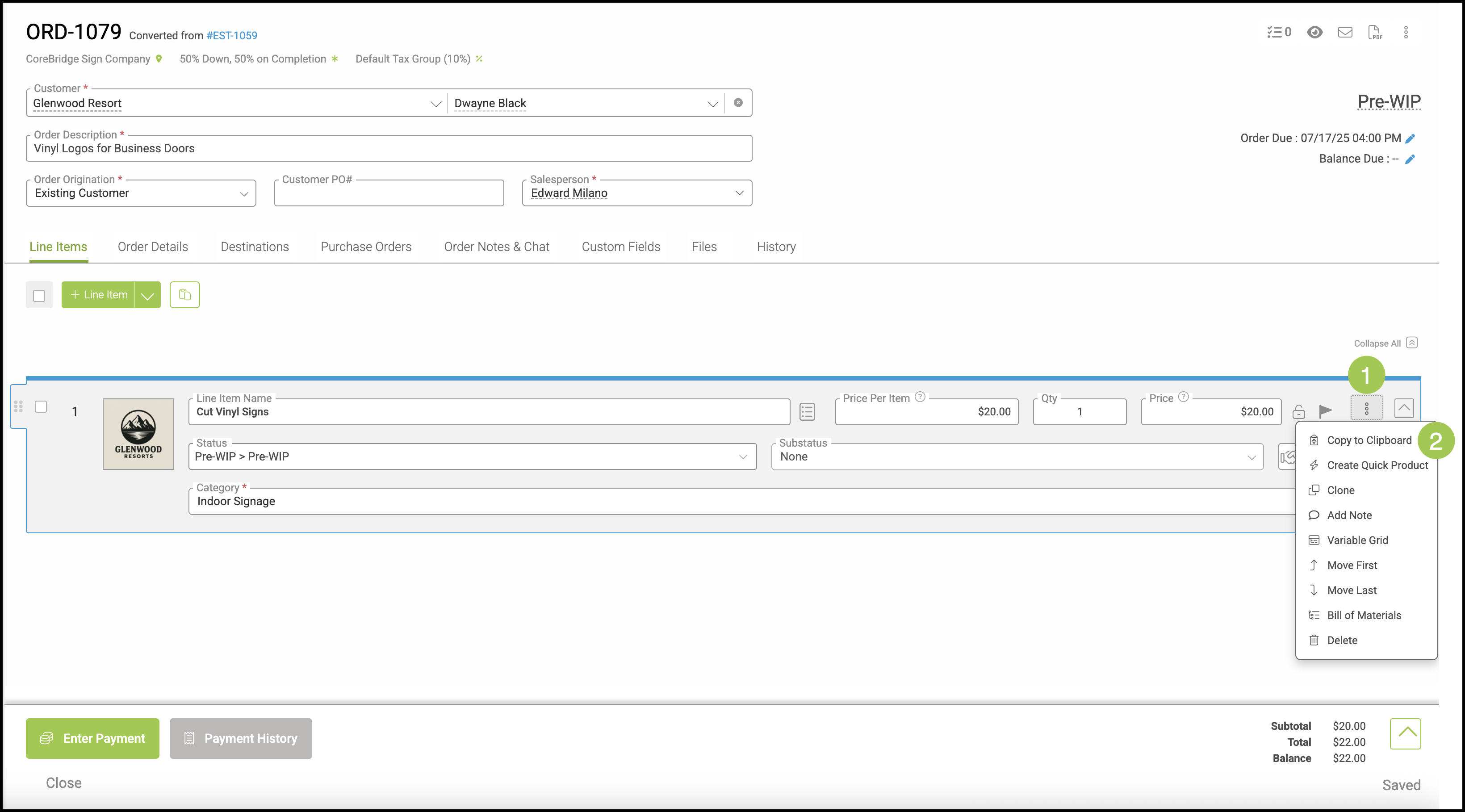Open the #EST-1059 estimate link

tap(231, 35)
